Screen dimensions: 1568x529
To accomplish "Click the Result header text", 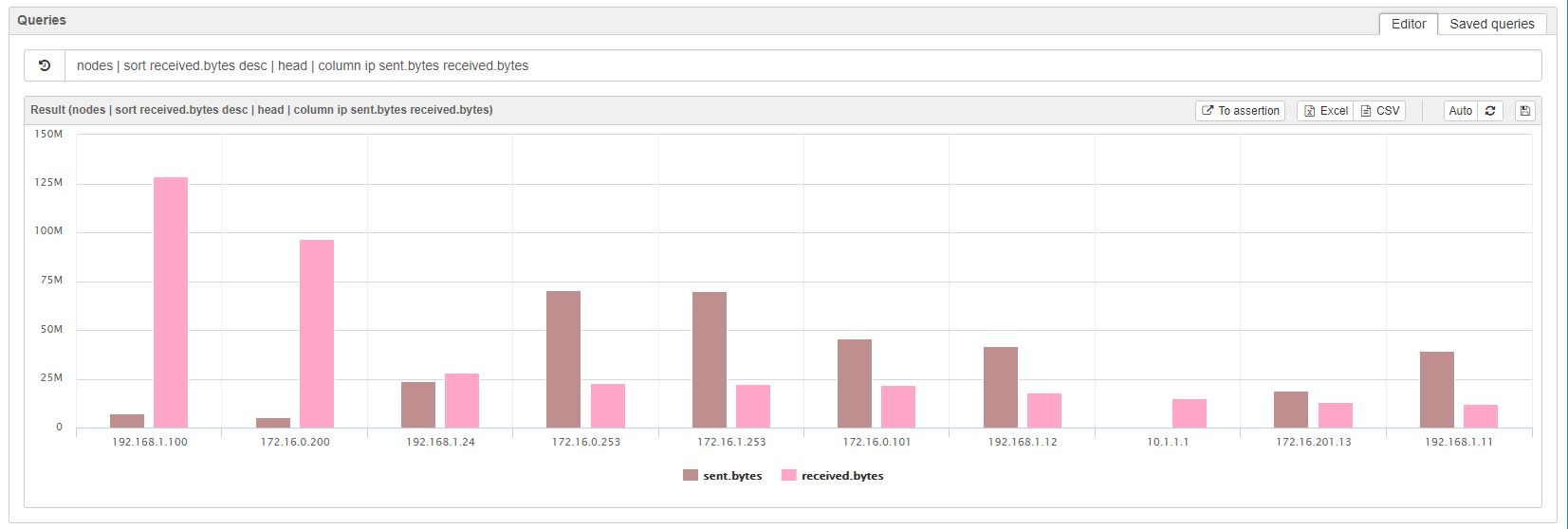I will tap(262, 110).
